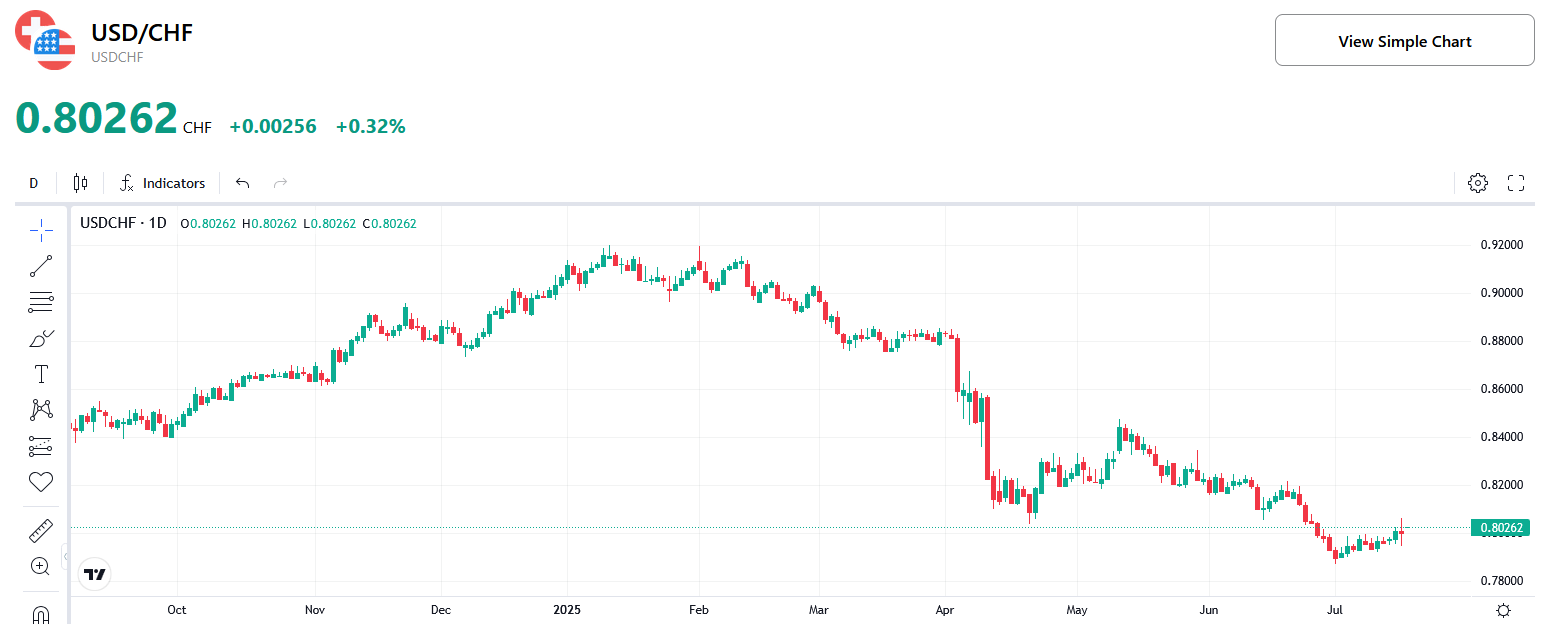This screenshot has height=642, width=1547.
Task: Open the D timeframe interval selector
Action: click(33, 183)
